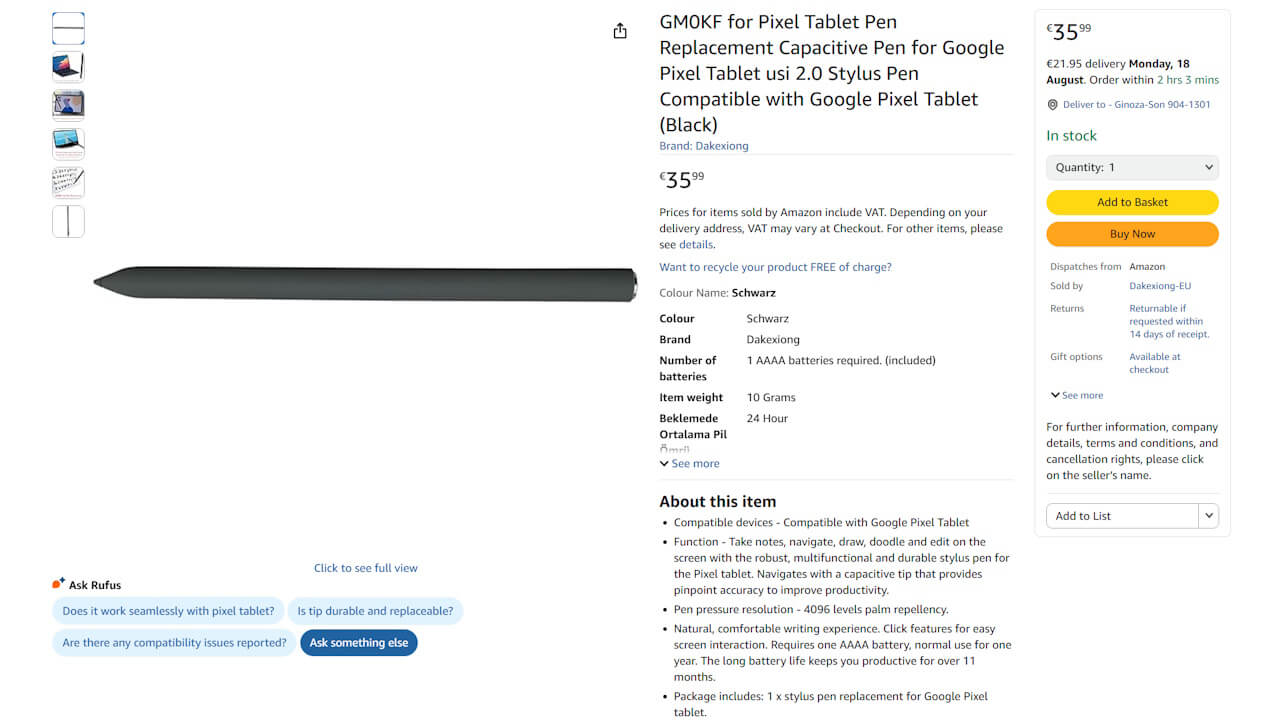Select the first horizontal pen thumbnail
Image resolution: width=1280 pixels, height=720 pixels.
point(68,29)
